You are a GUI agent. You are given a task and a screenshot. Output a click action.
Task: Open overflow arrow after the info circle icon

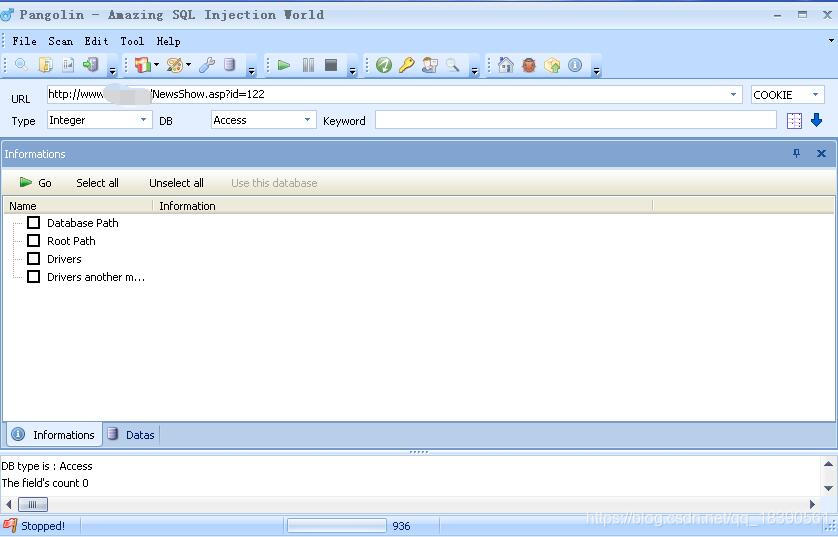[x=596, y=70]
